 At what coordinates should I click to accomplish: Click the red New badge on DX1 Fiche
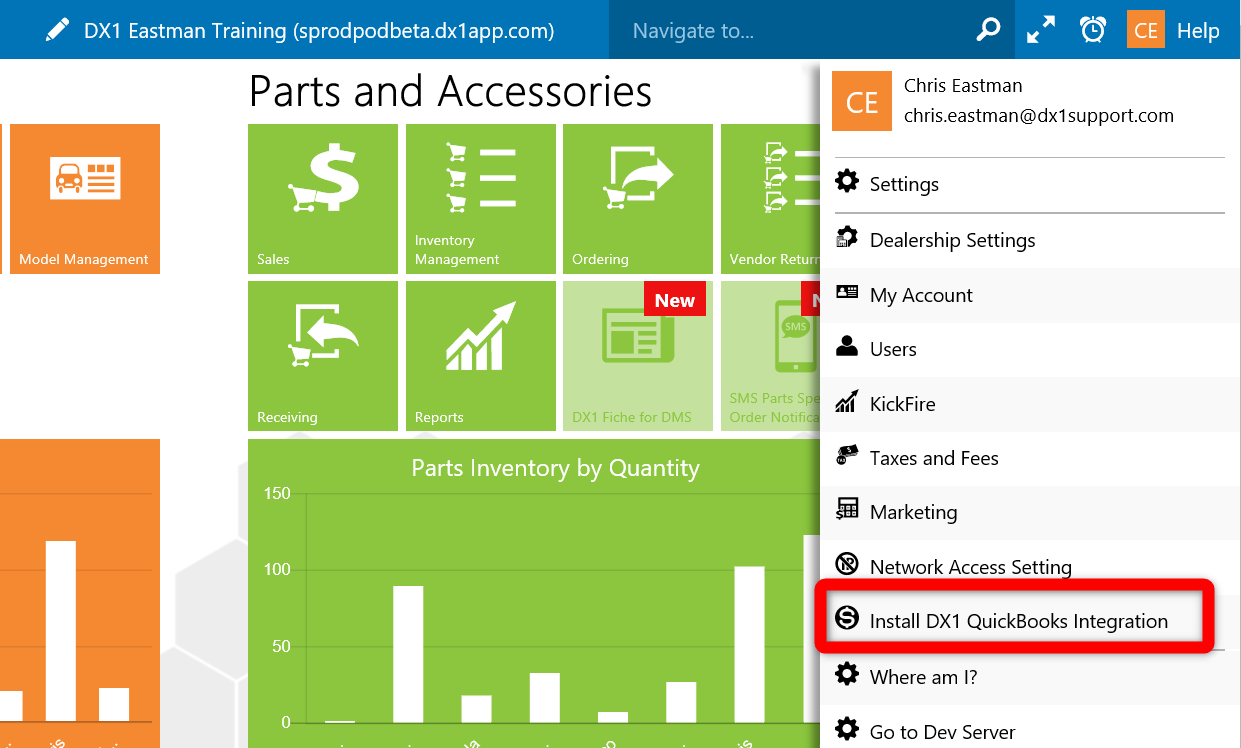tap(675, 300)
